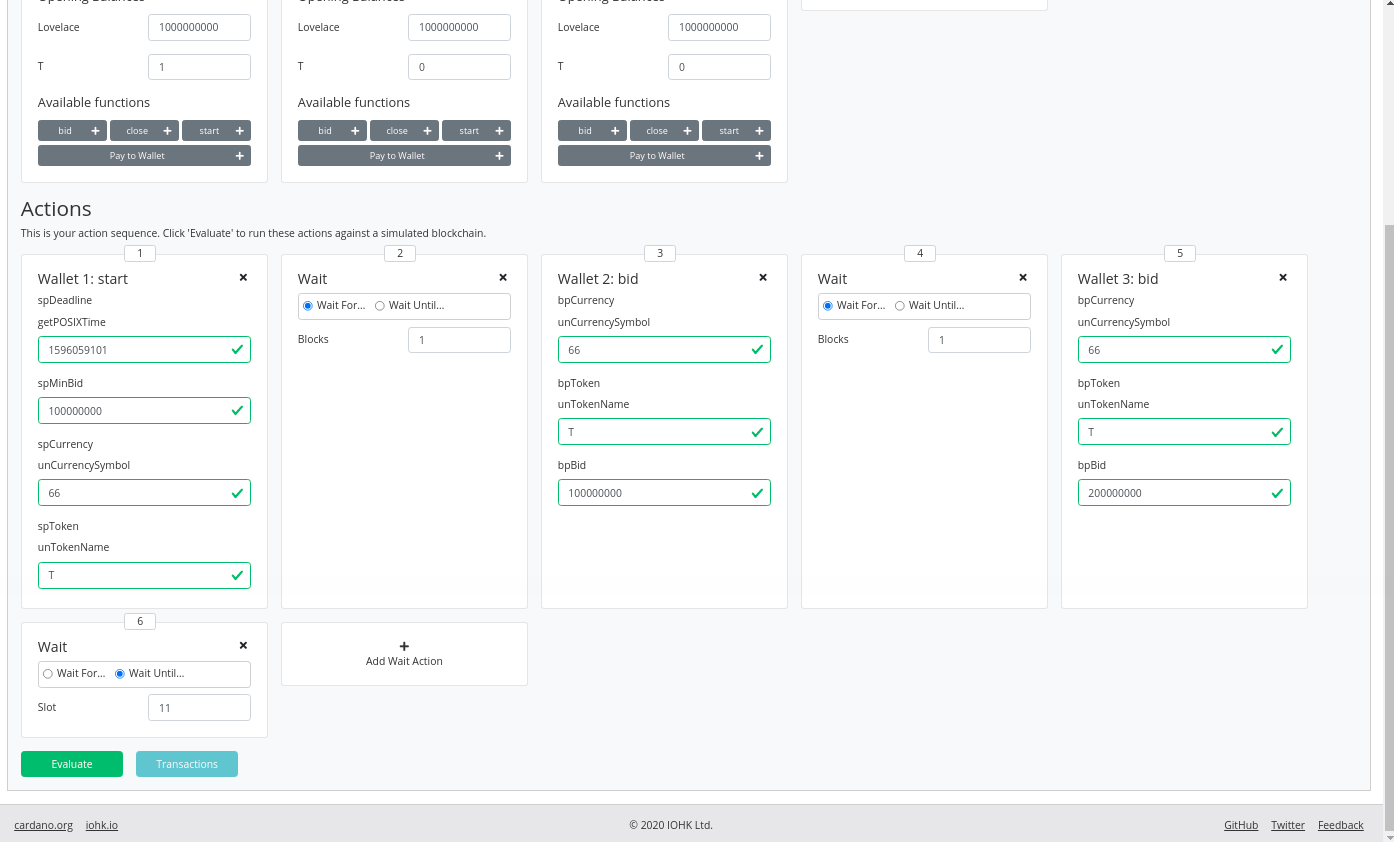Add Pay to Wallet for first wallet
The image size is (1394, 842).
tap(144, 156)
